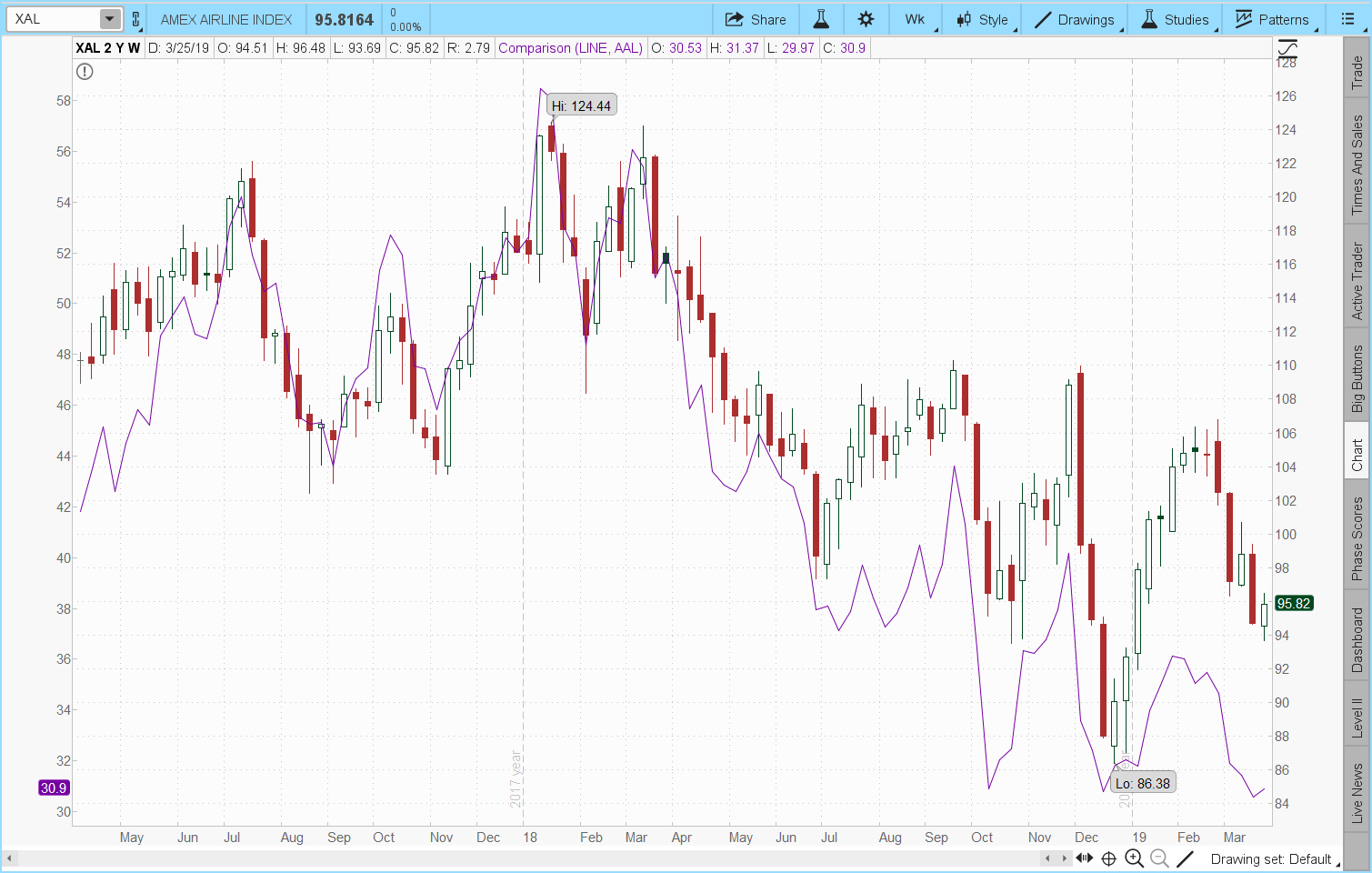
Task: Click the Comparison (LINE, AAL) label
Action: point(570,48)
